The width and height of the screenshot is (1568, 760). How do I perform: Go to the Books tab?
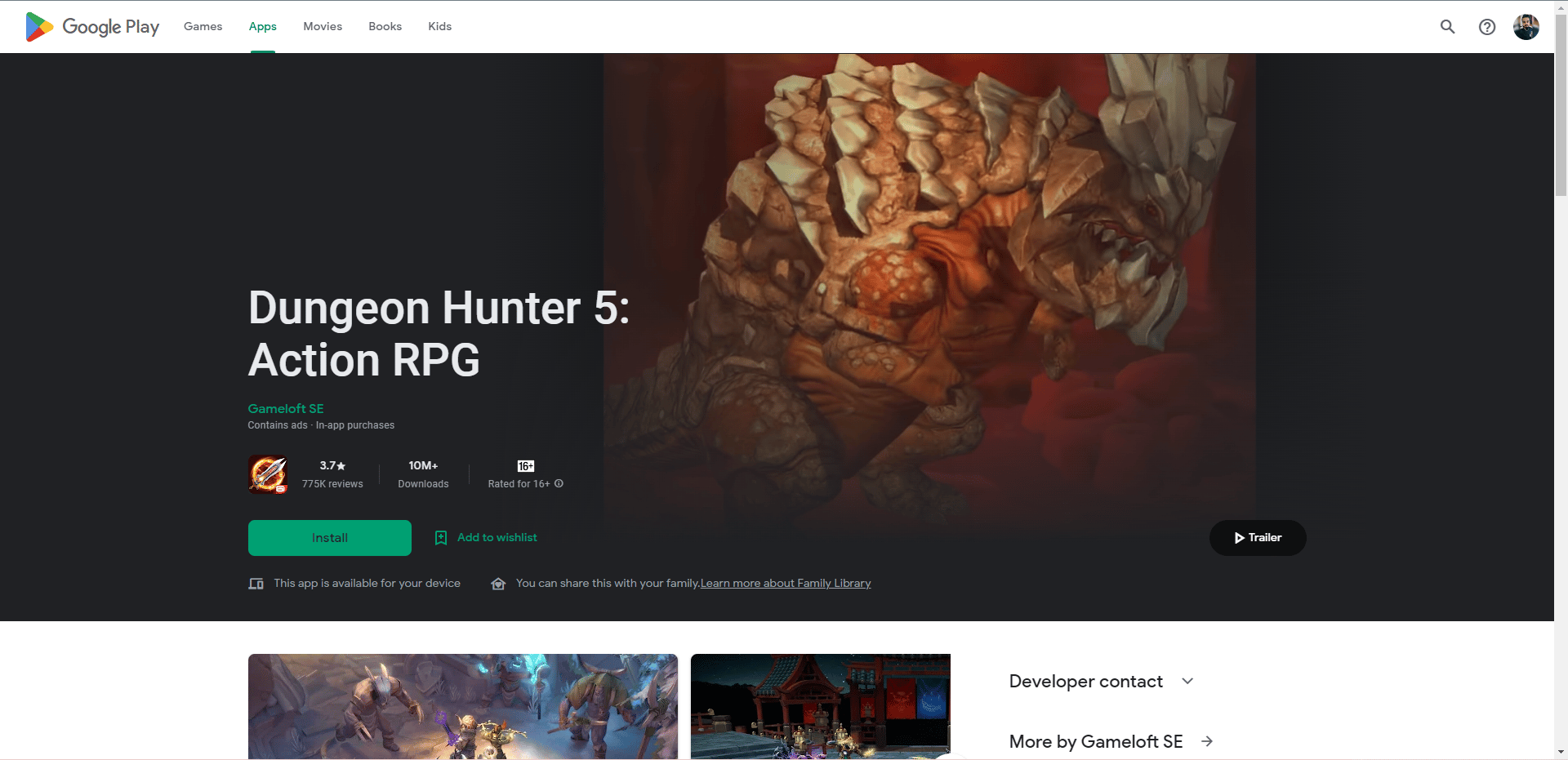pyautogui.click(x=385, y=27)
